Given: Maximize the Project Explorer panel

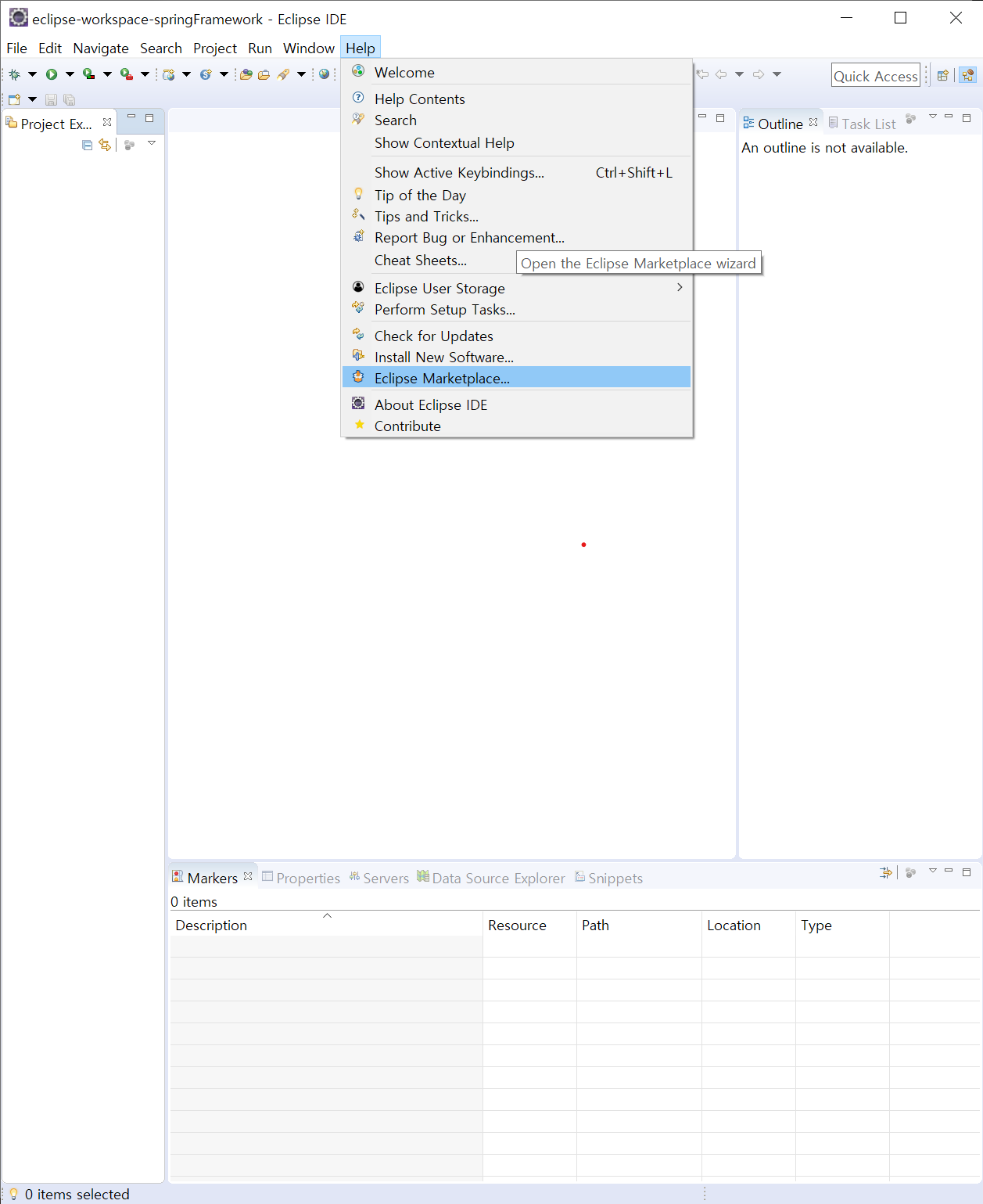Looking at the screenshot, I should click(x=149, y=118).
